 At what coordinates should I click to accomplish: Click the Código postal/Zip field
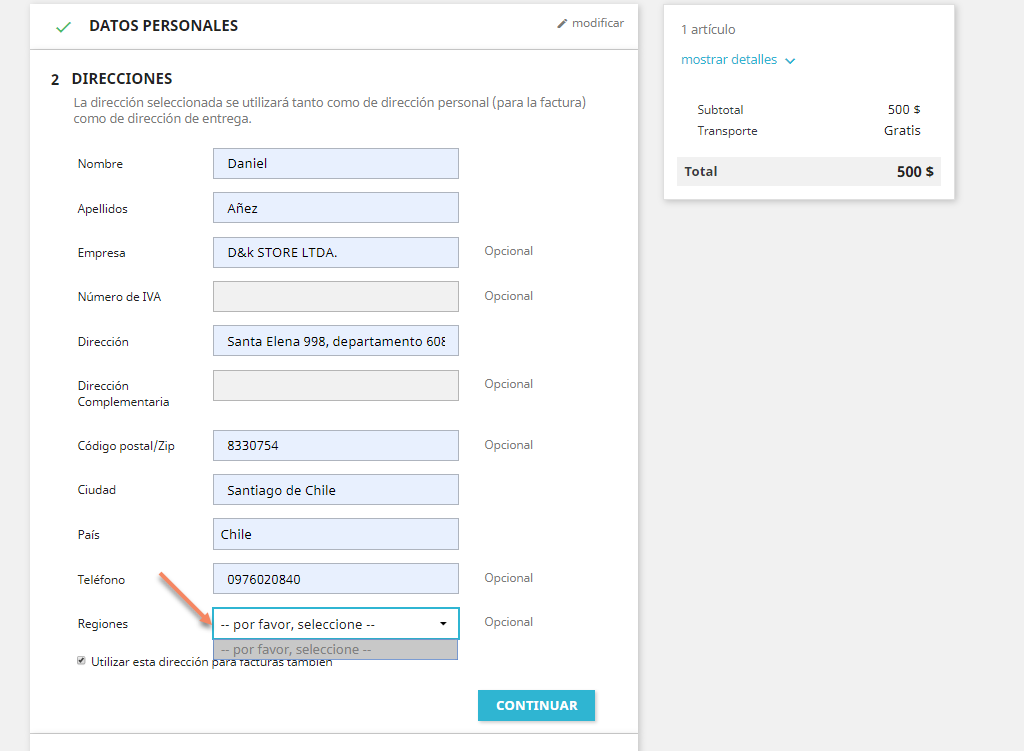coord(335,446)
